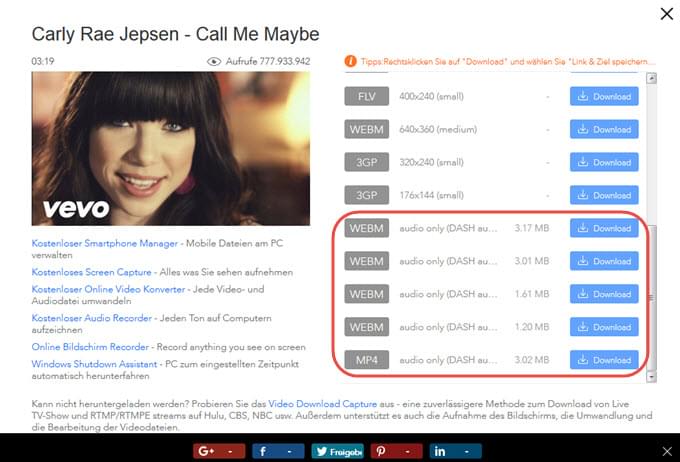Close the video download dialog with X
The image size is (680, 462).
coord(667,13)
